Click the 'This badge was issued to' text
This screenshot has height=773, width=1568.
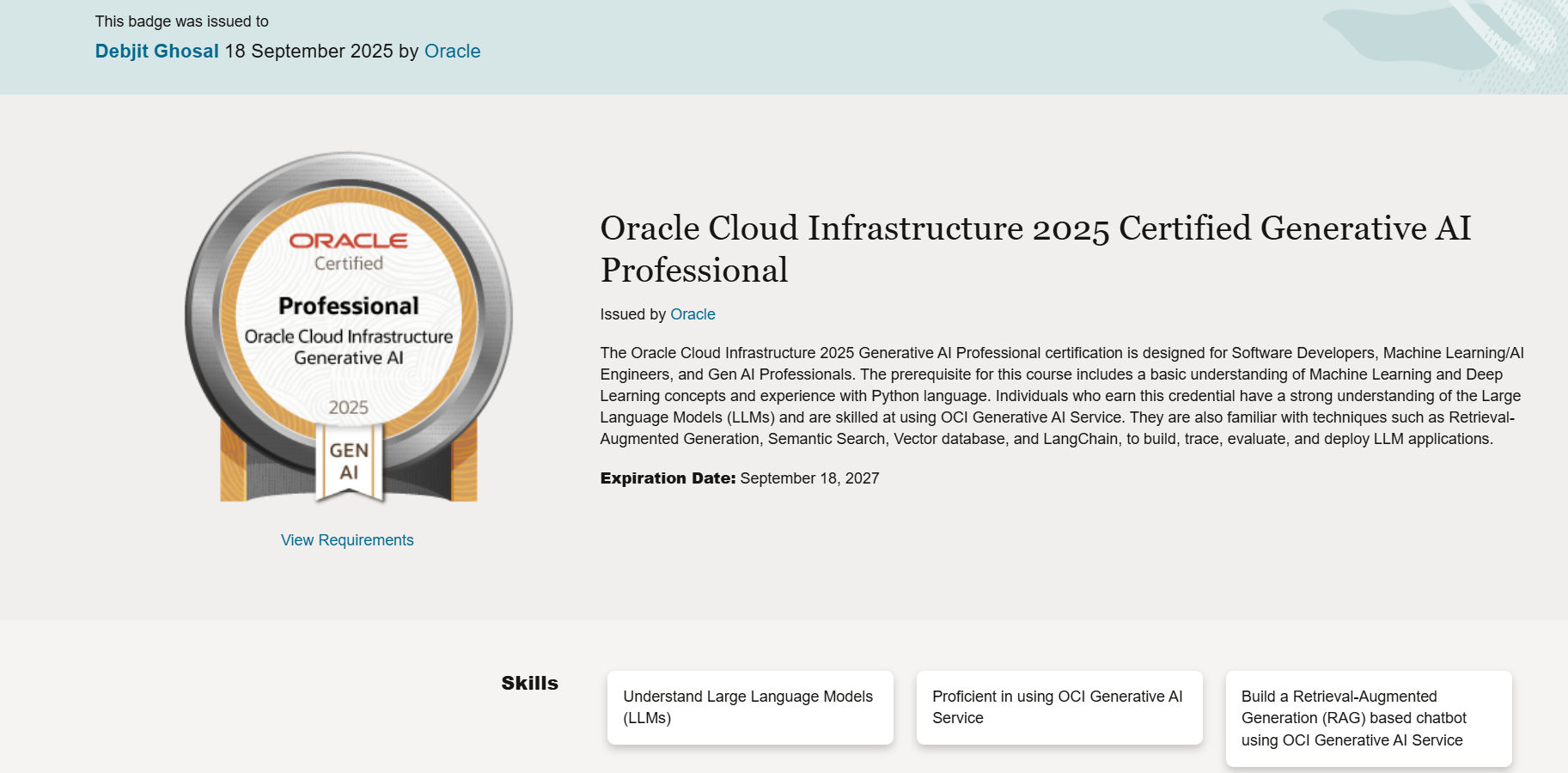181,21
